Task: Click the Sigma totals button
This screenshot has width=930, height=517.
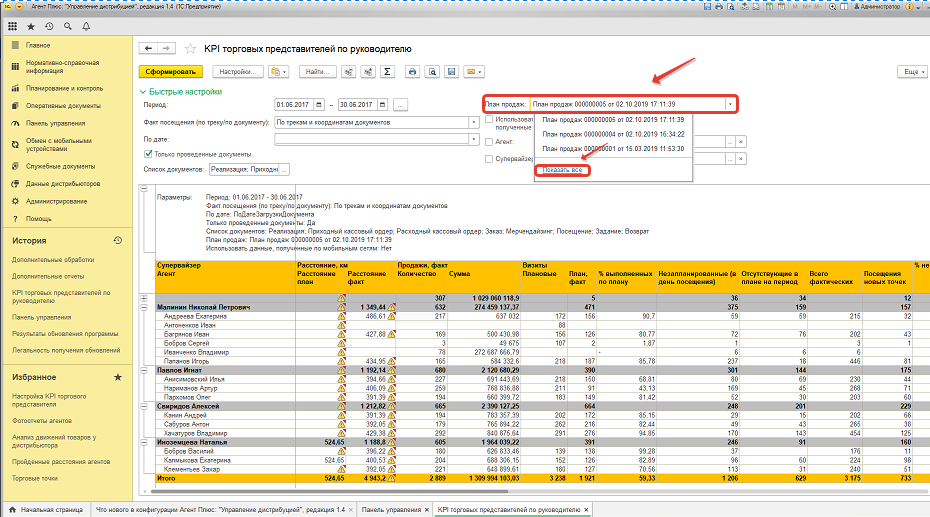Action: pyautogui.click(x=387, y=72)
